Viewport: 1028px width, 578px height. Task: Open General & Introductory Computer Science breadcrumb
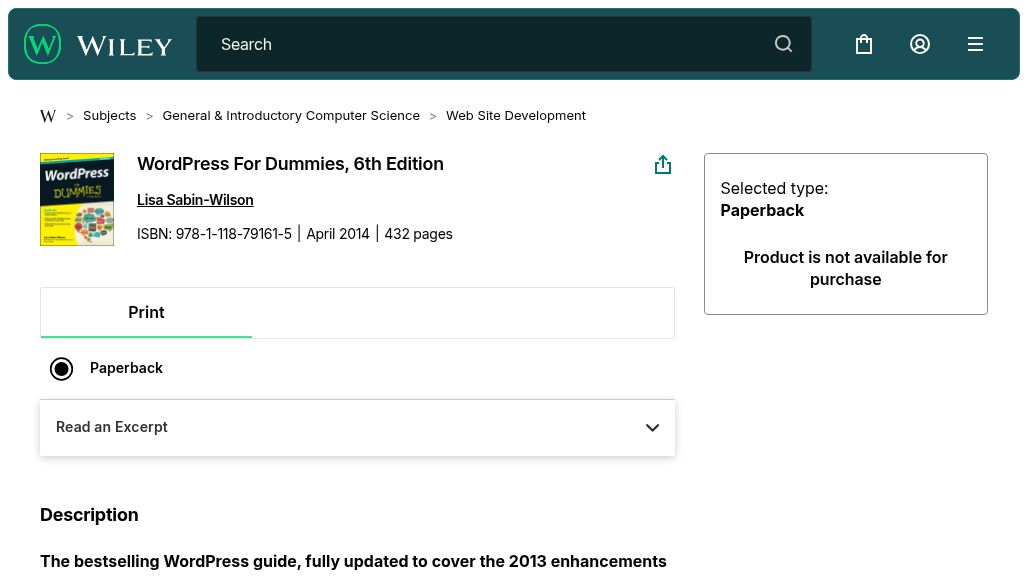(291, 116)
